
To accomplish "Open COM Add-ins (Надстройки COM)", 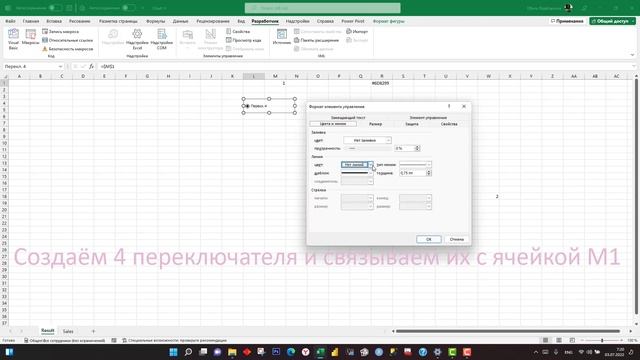I will (x=162, y=39).
